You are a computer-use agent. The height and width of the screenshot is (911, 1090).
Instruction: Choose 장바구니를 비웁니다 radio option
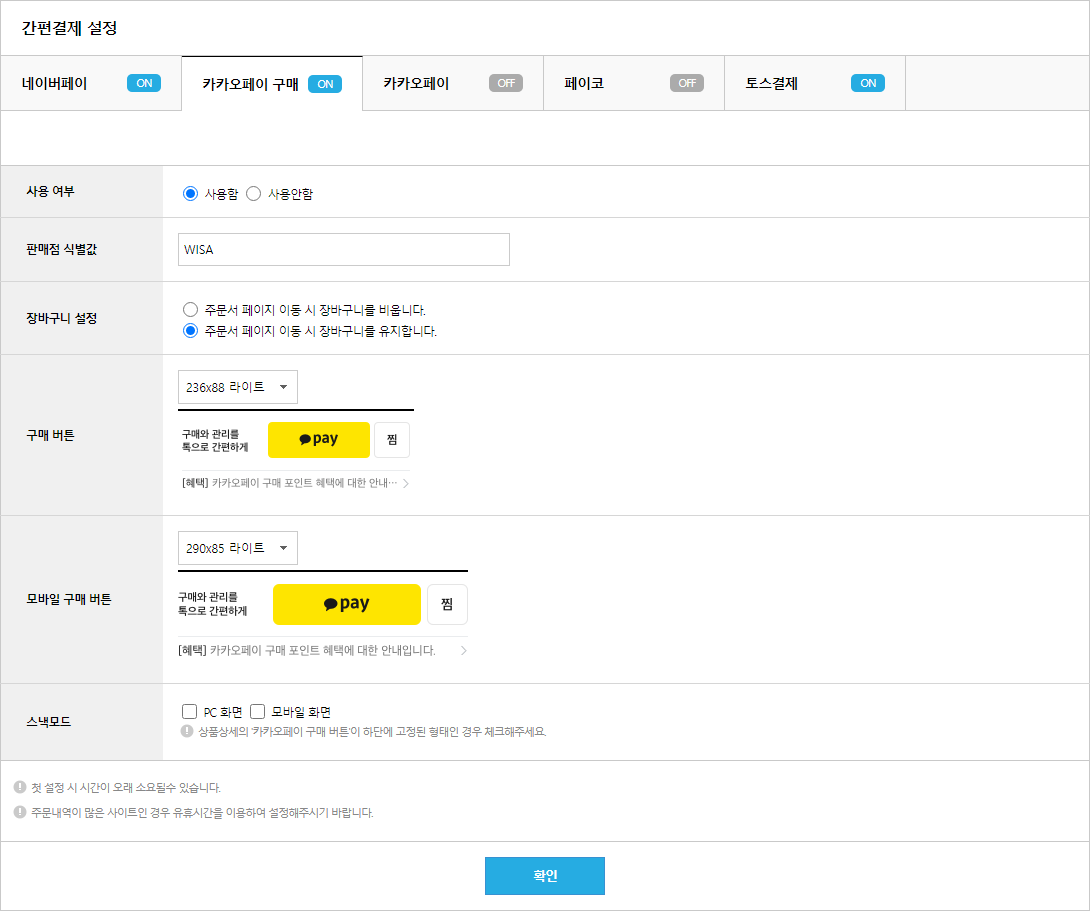190,309
